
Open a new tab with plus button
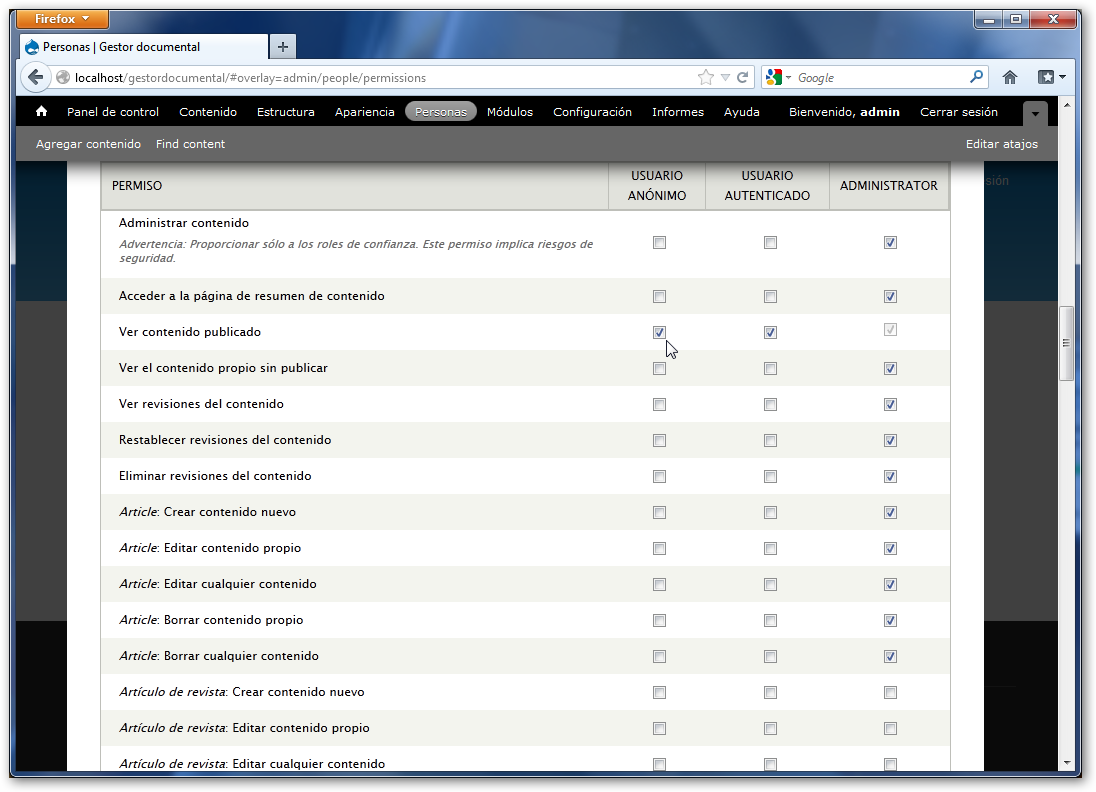tap(283, 47)
